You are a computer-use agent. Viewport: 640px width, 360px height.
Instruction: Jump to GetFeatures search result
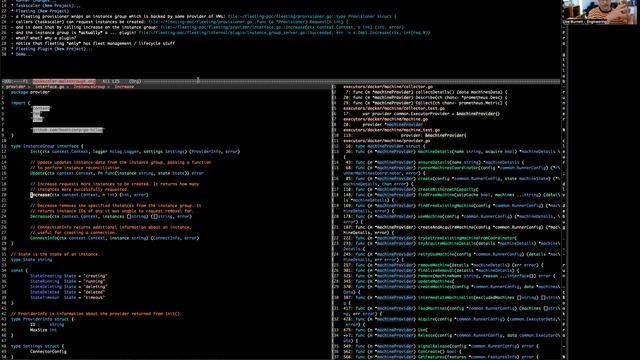click(x=447, y=357)
